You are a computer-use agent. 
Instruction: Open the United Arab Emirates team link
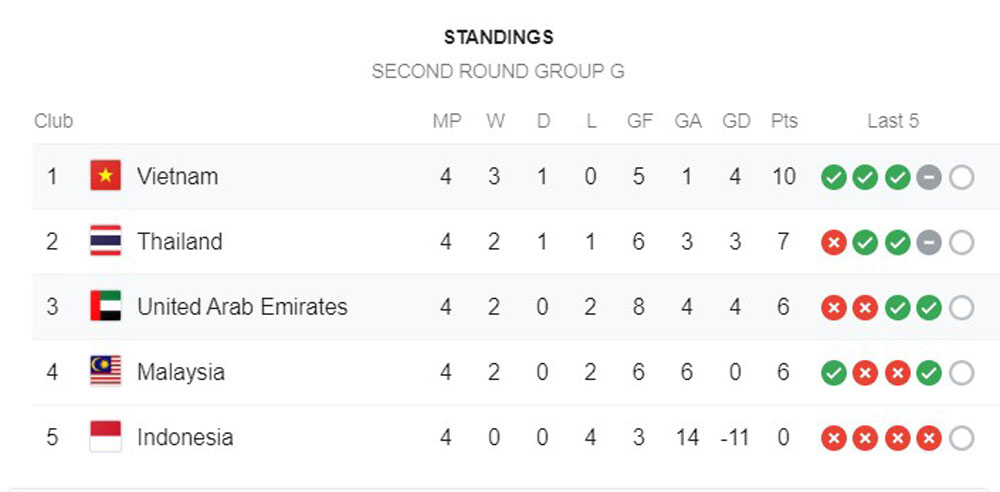click(x=242, y=307)
